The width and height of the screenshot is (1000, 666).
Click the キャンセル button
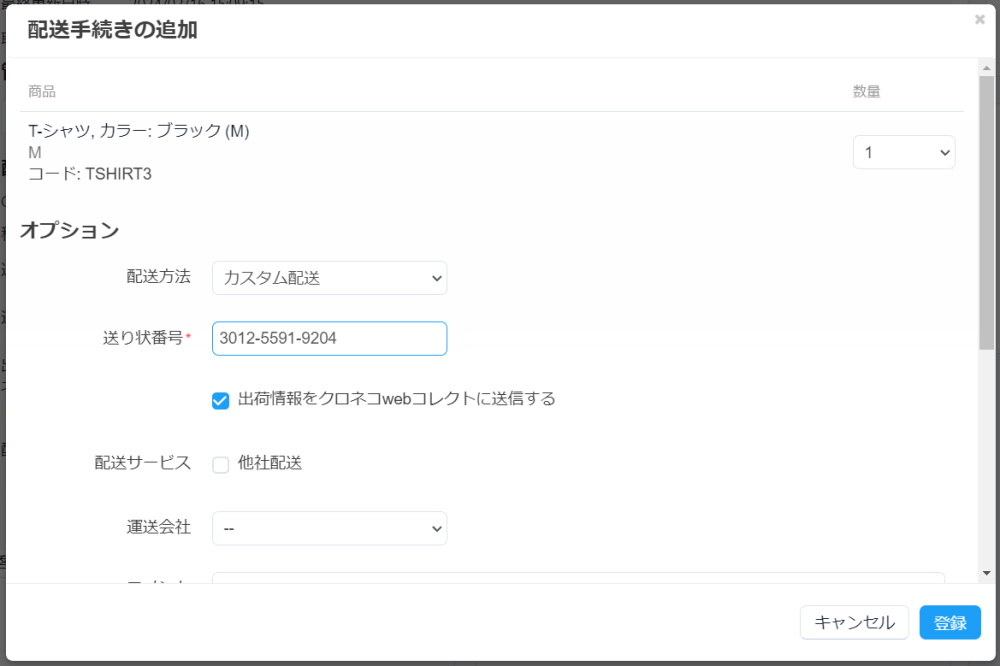click(x=854, y=622)
